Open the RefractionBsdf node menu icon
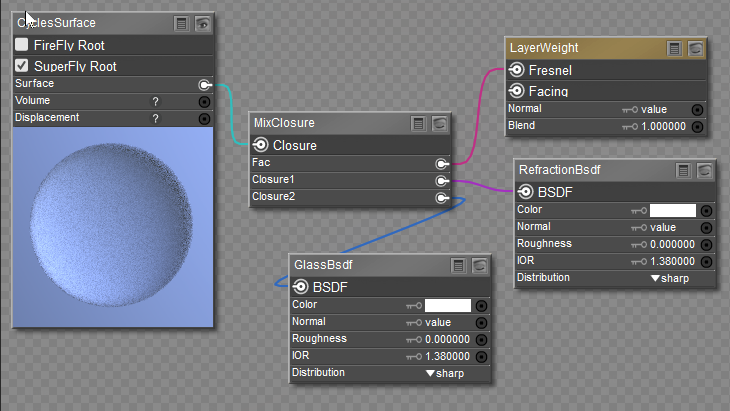 (x=683, y=171)
